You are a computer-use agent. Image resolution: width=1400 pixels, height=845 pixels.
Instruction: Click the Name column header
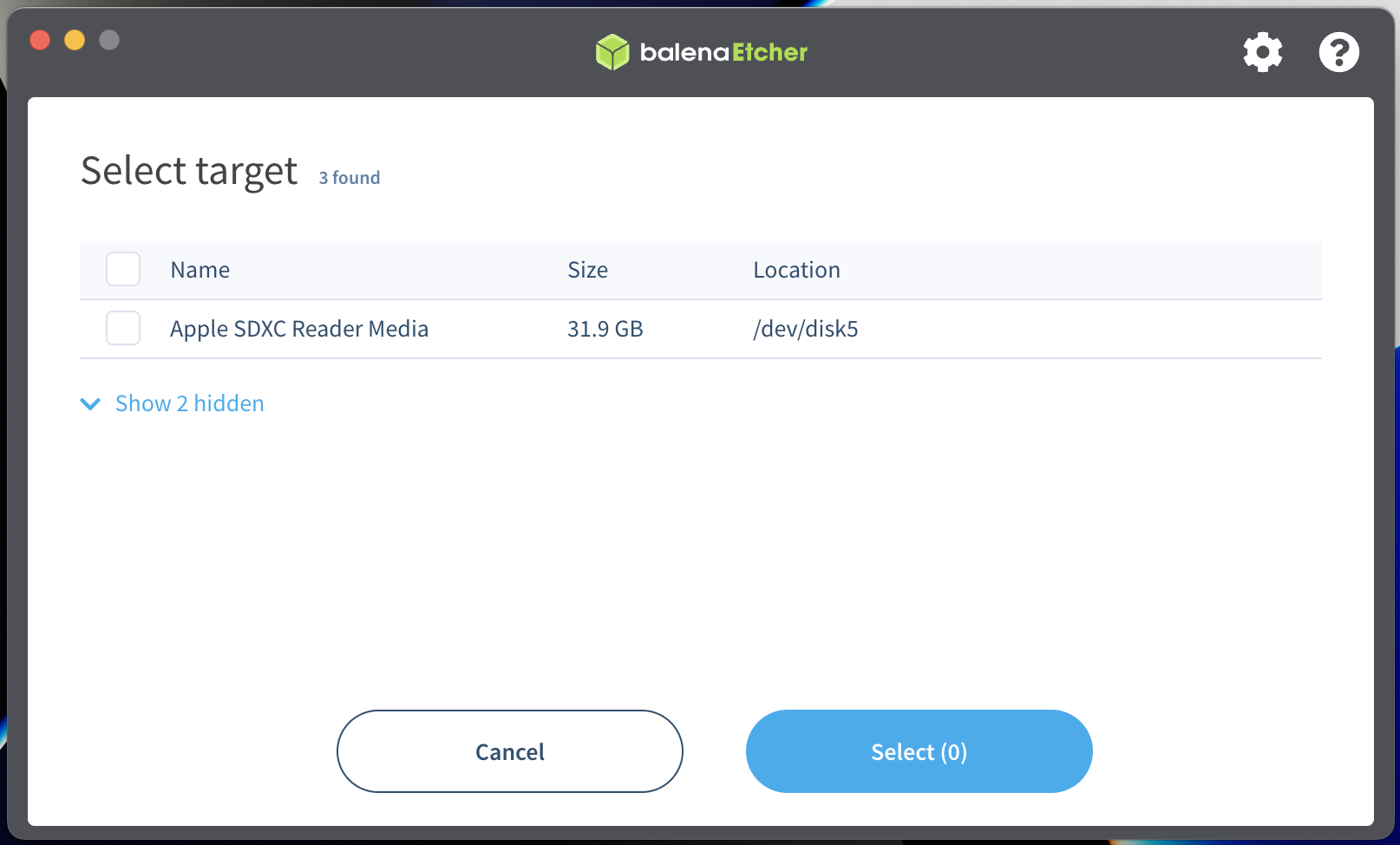click(200, 270)
